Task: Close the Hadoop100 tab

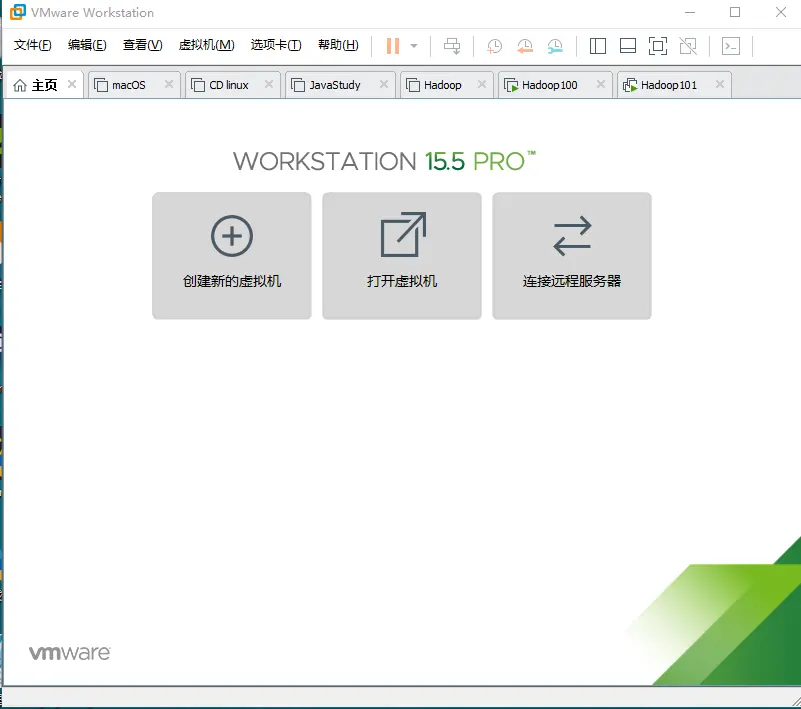Action: [x=601, y=84]
